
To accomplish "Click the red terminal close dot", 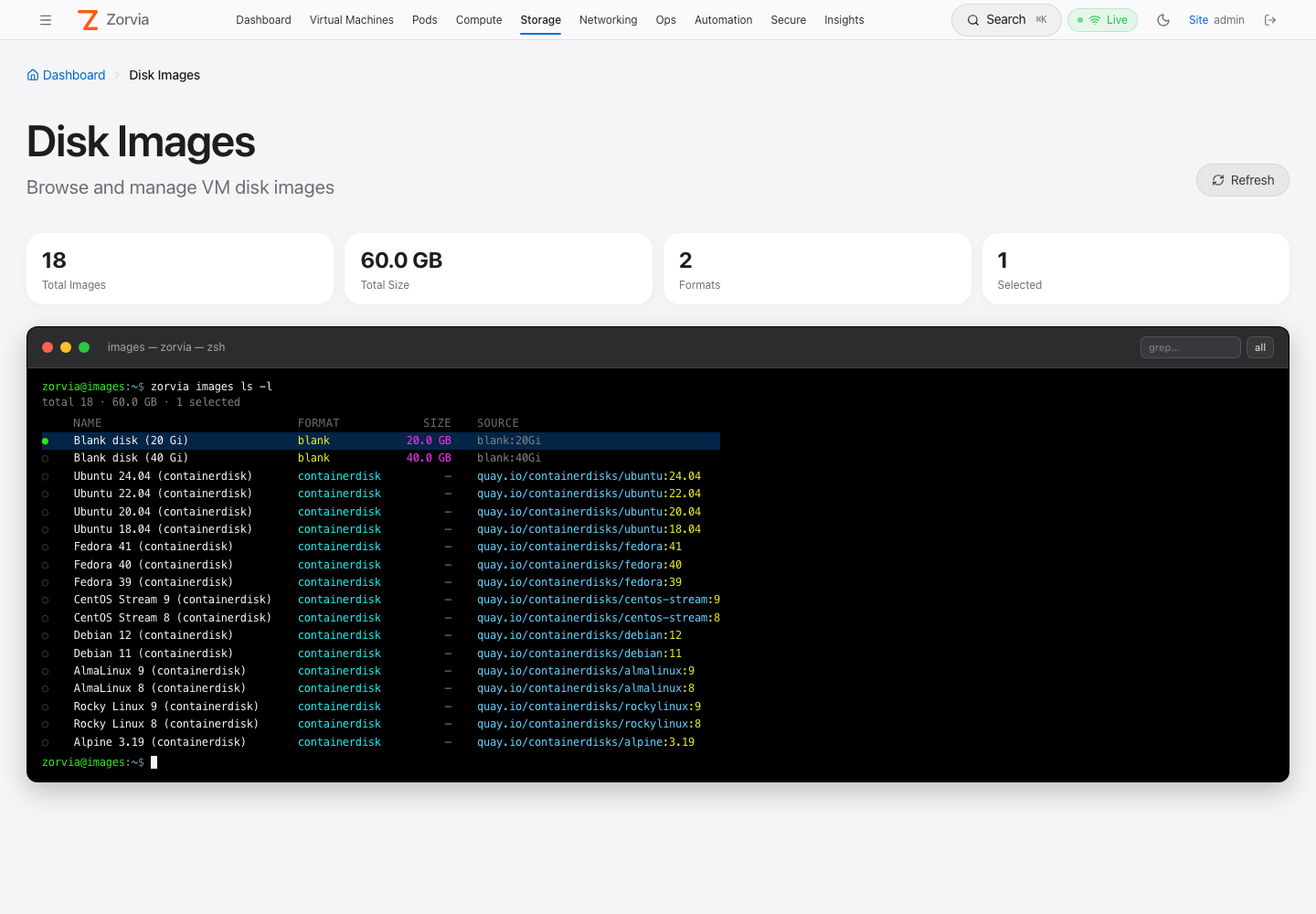I will (48, 347).
